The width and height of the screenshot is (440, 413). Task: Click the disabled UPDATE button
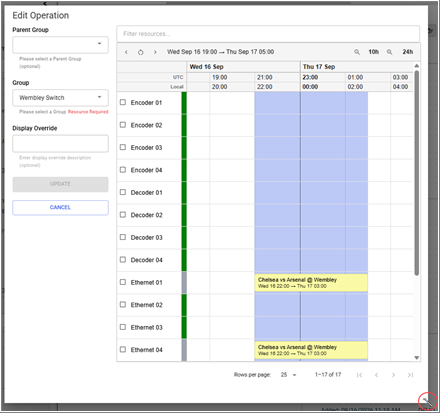(x=60, y=184)
